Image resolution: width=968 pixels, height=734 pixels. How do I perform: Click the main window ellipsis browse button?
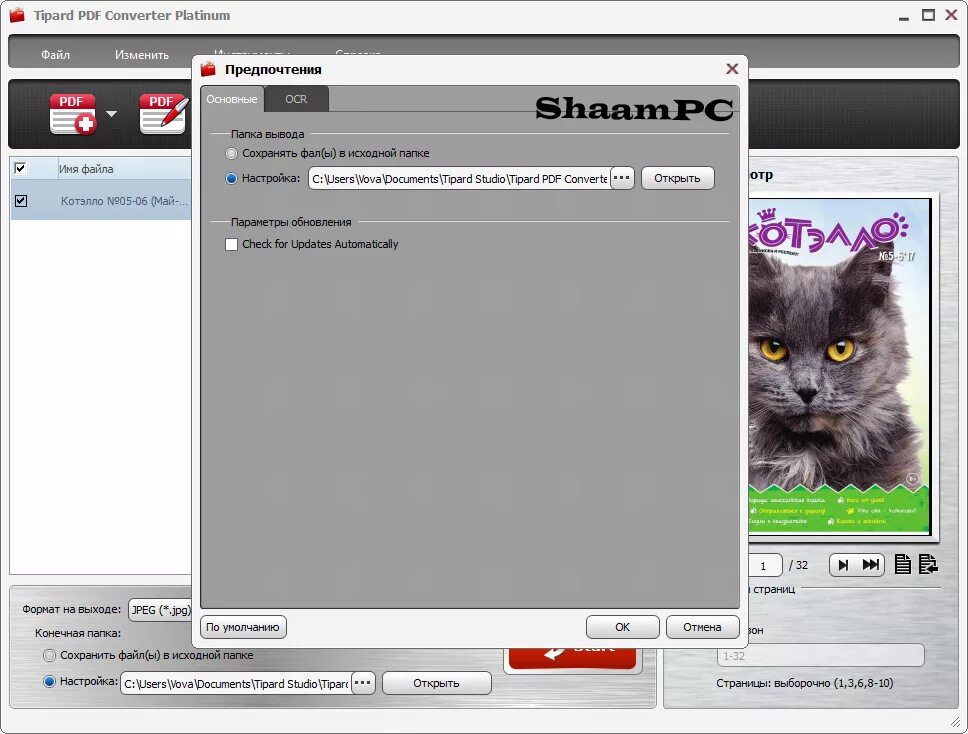click(x=363, y=683)
